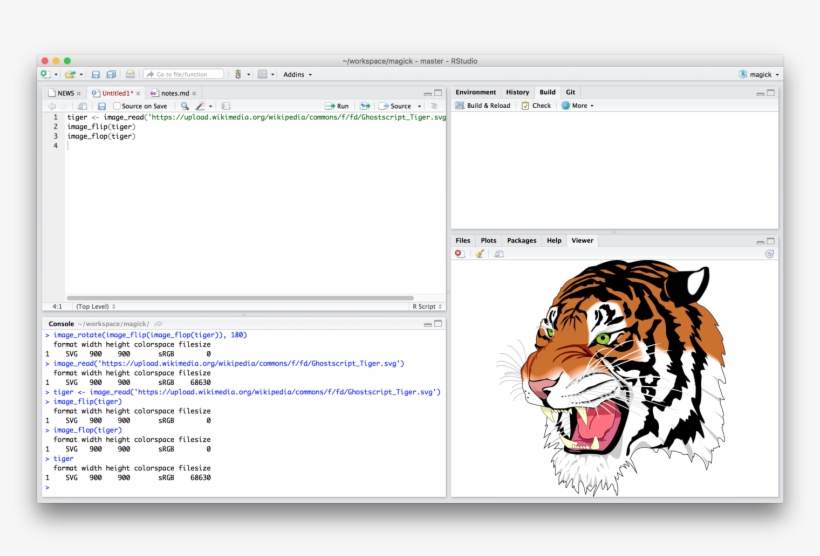This screenshot has width=820, height=556.
Task: Open the Addins menu
Action: 298,74
